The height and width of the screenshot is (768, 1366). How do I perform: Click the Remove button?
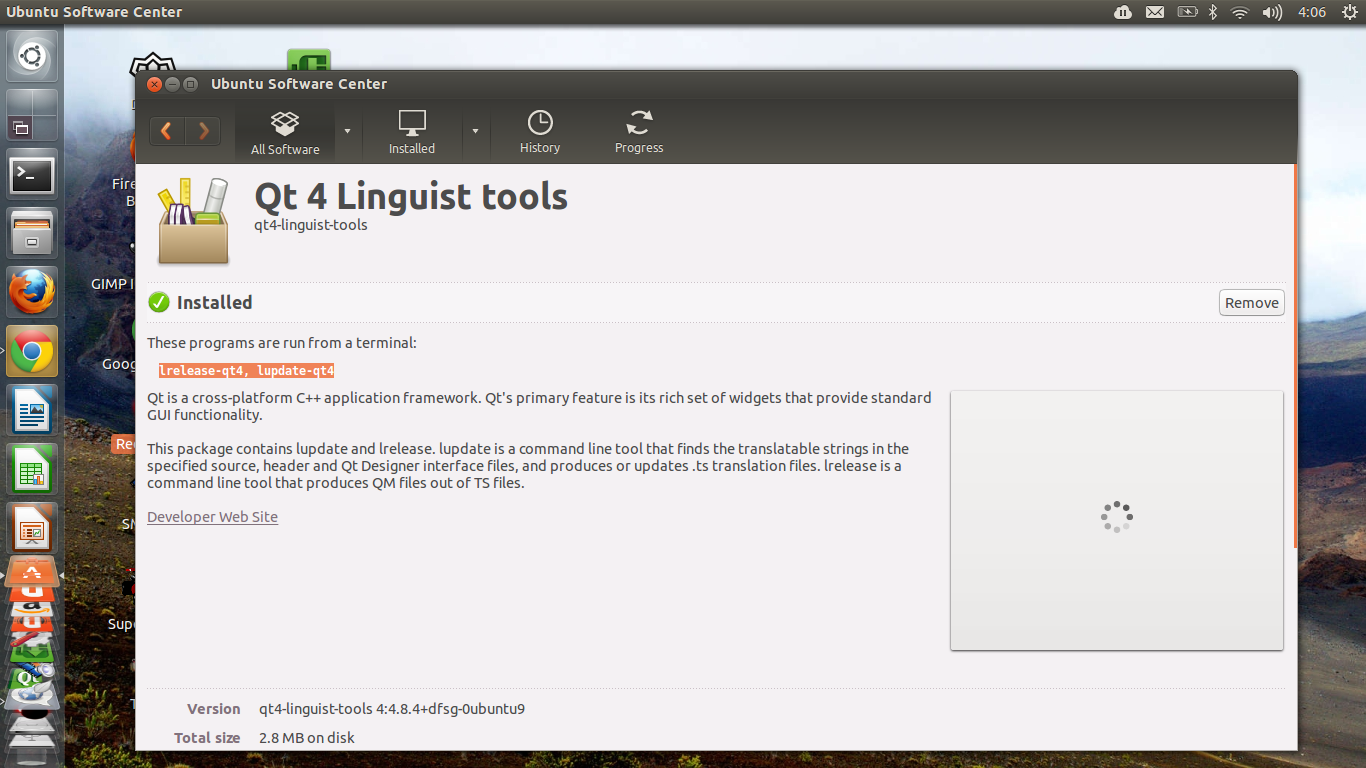pos(1251,303)
